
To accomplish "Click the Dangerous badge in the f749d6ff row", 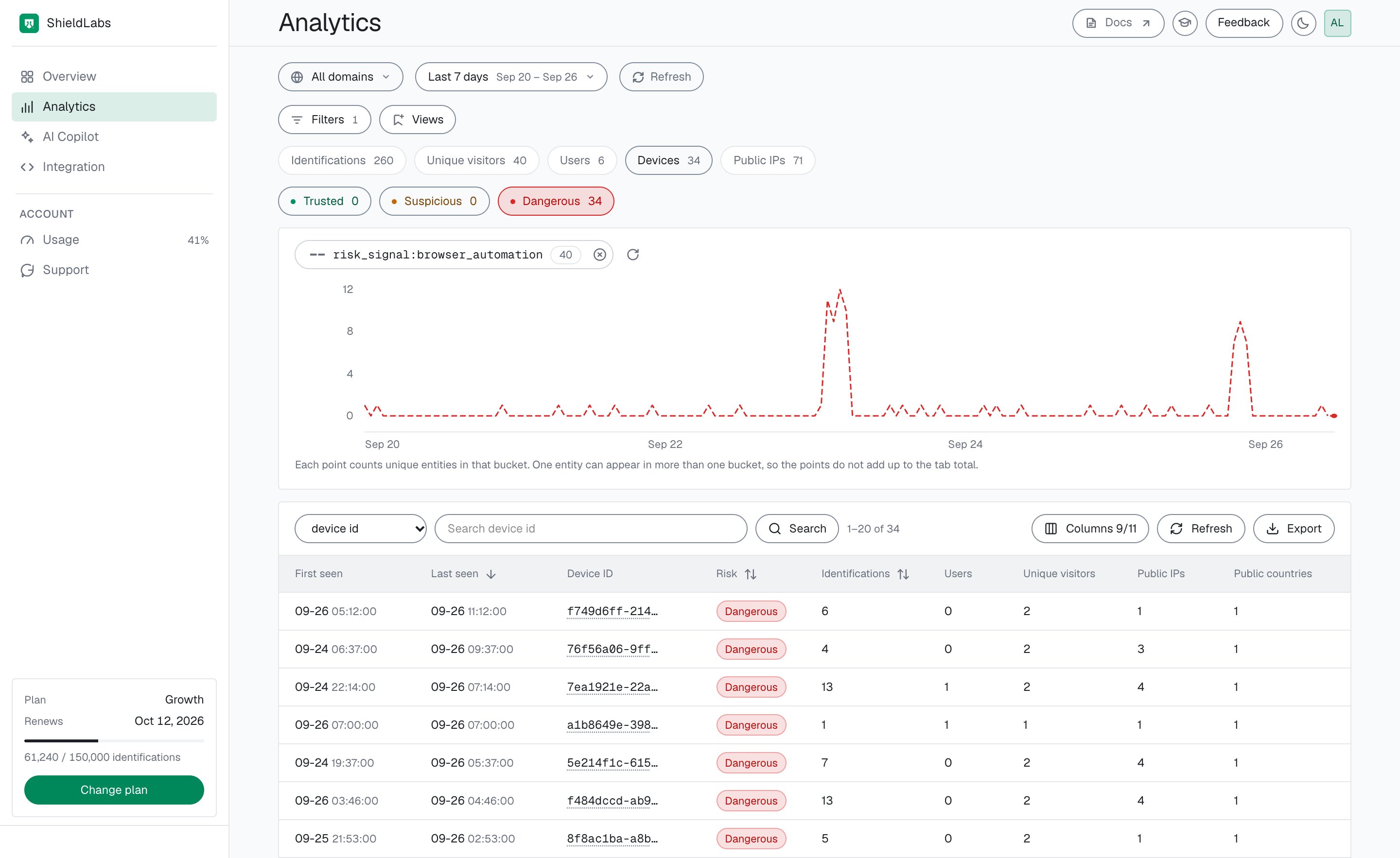I will (x=751, y=612).
